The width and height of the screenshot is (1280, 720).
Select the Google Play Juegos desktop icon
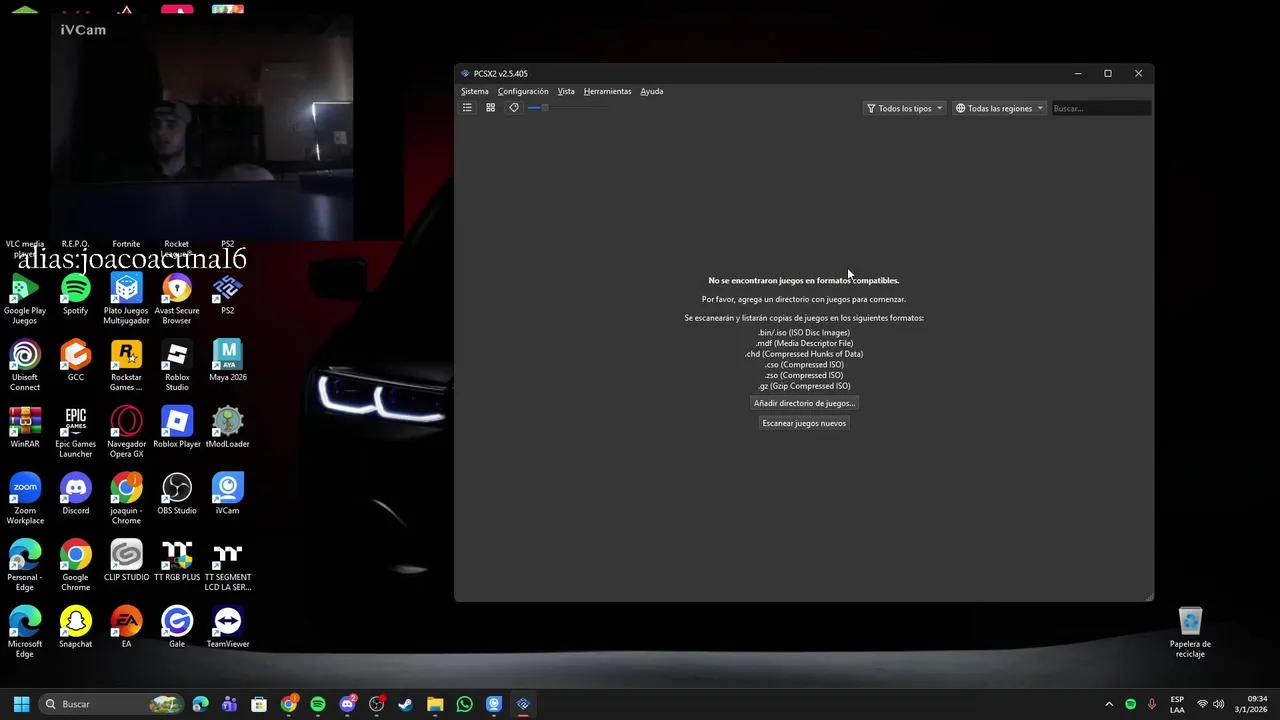click(25, 299)
